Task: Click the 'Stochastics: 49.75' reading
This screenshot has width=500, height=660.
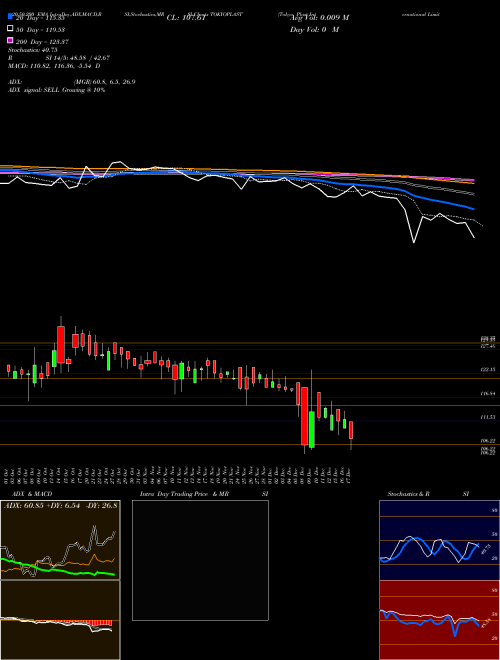Action: point(32,50)
